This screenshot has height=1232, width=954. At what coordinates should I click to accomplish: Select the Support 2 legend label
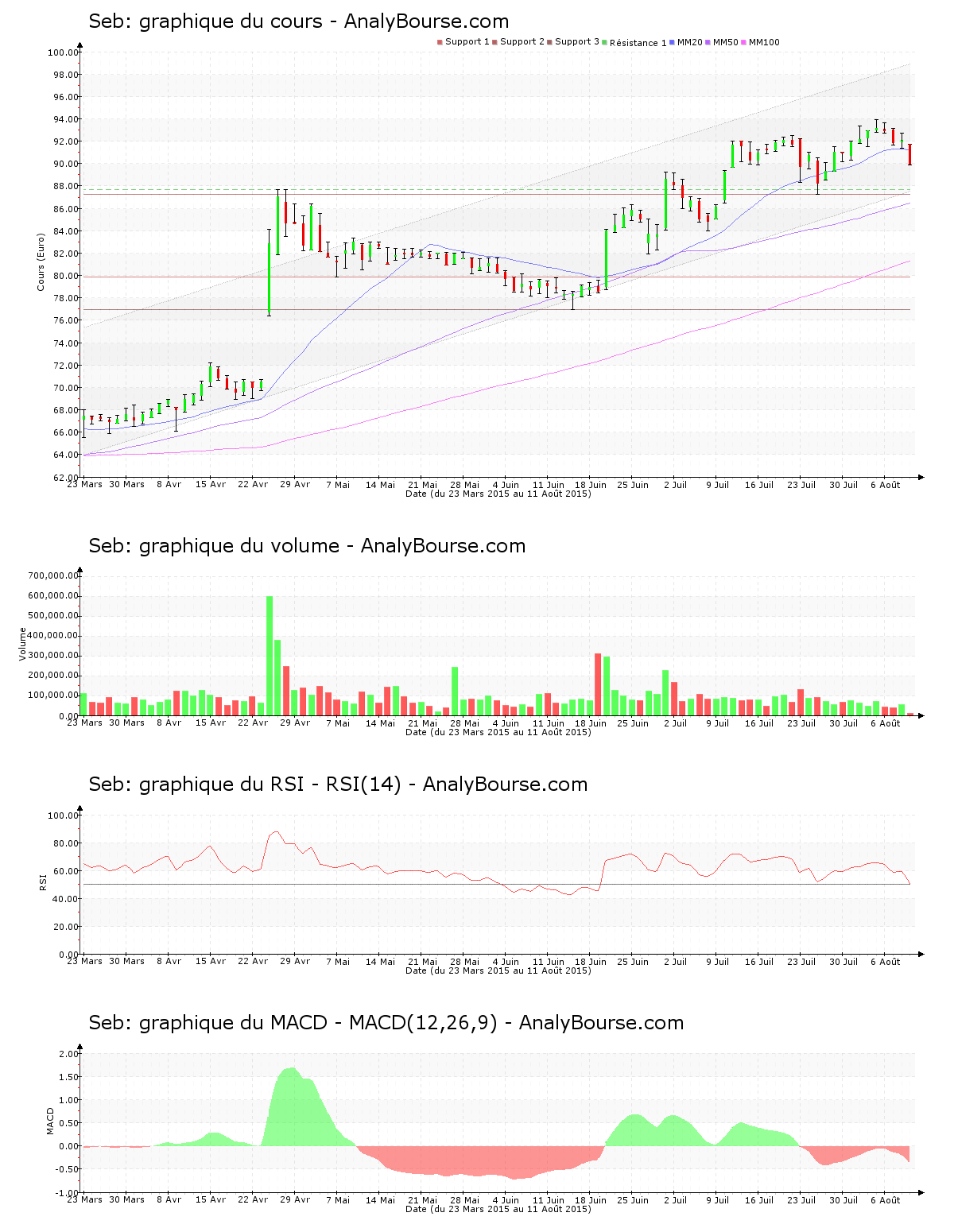pyautogui.click(x=522, y=42)
